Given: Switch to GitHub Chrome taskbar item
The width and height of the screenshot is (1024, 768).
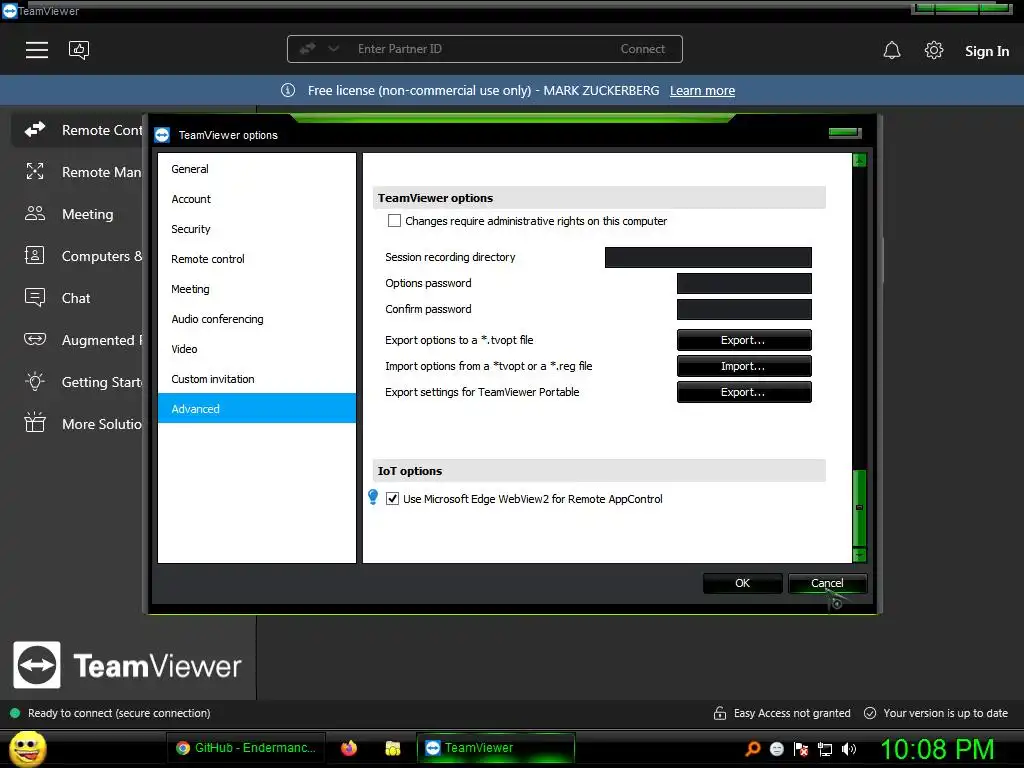Looking at the screenshot, I should pos(246,748).
